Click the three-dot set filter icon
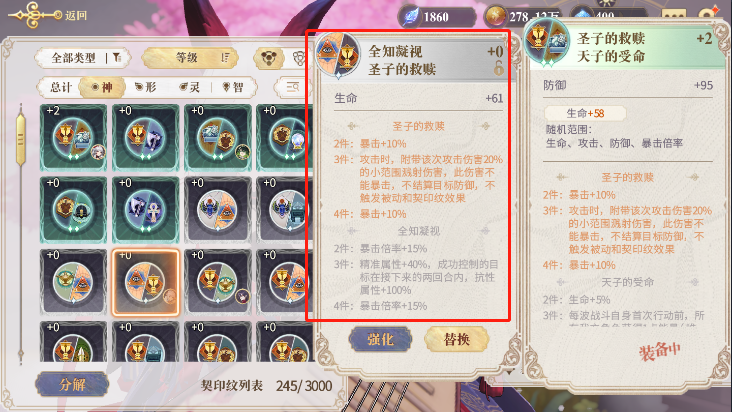Image resolution: width=732 pixels, height=412 pixels. [x=269, y=58]
